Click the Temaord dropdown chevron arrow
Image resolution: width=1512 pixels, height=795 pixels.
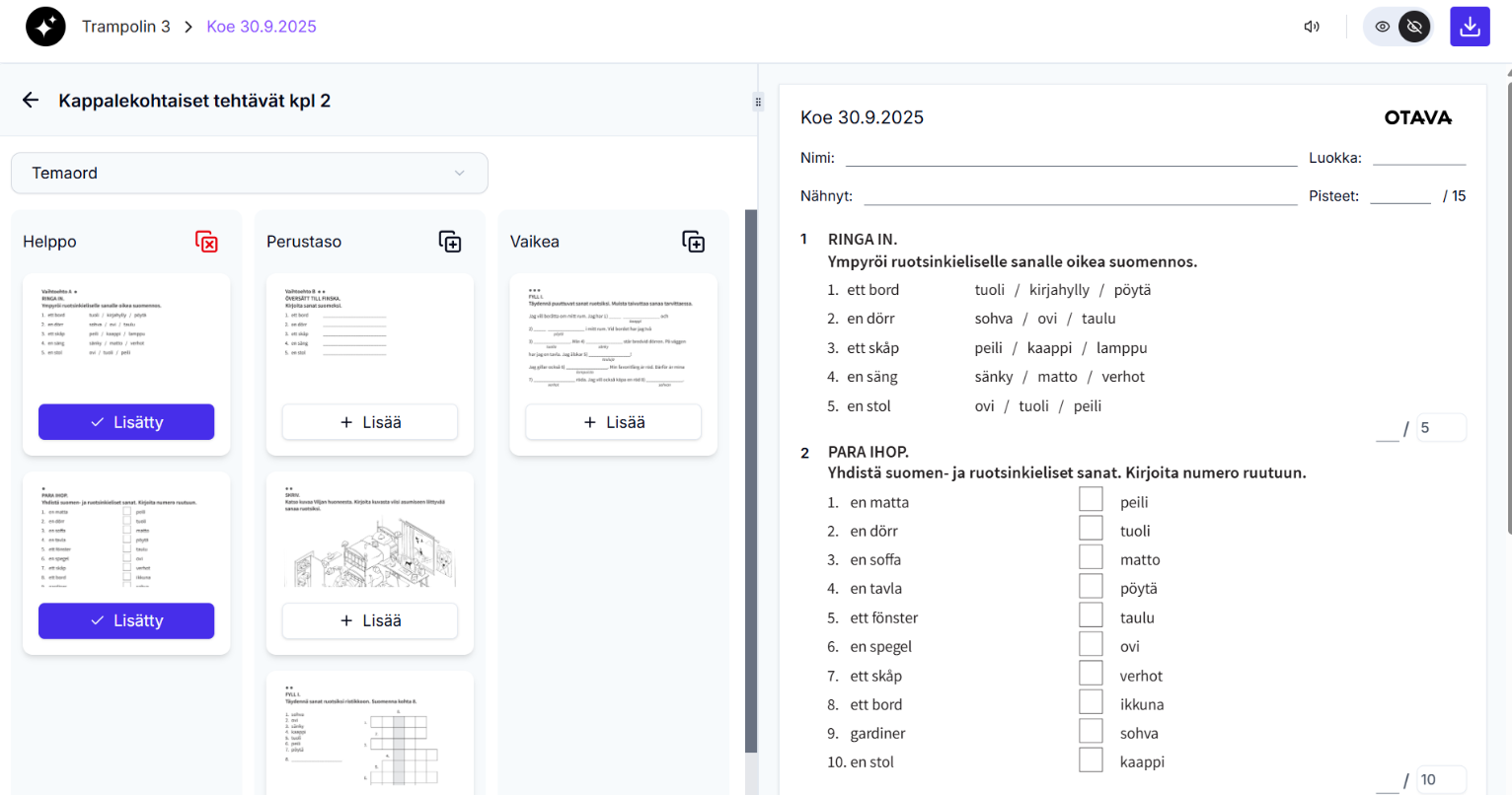coord(459,174)
